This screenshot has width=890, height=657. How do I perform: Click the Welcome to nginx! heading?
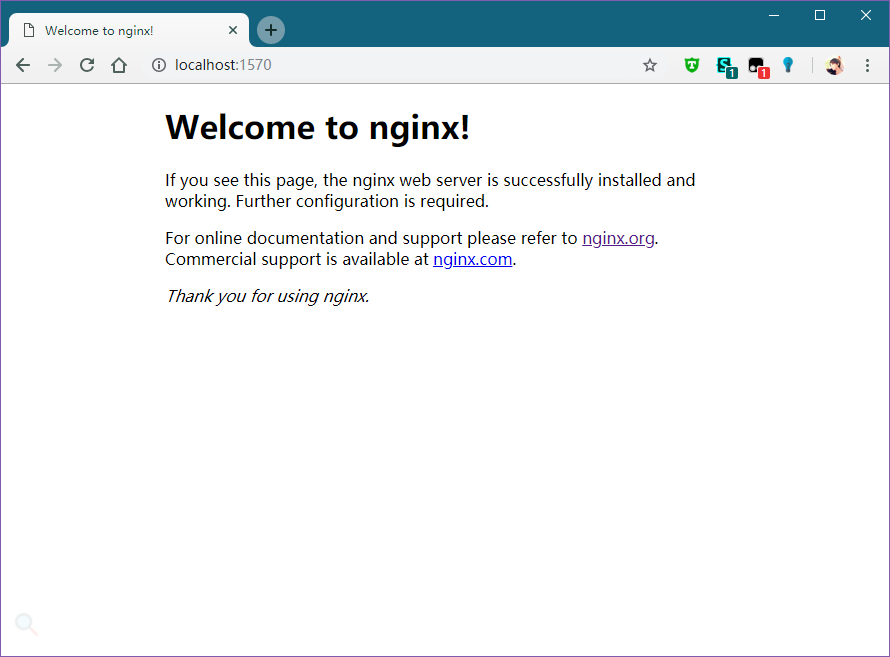pyautogui.click(x=317, y=127)
